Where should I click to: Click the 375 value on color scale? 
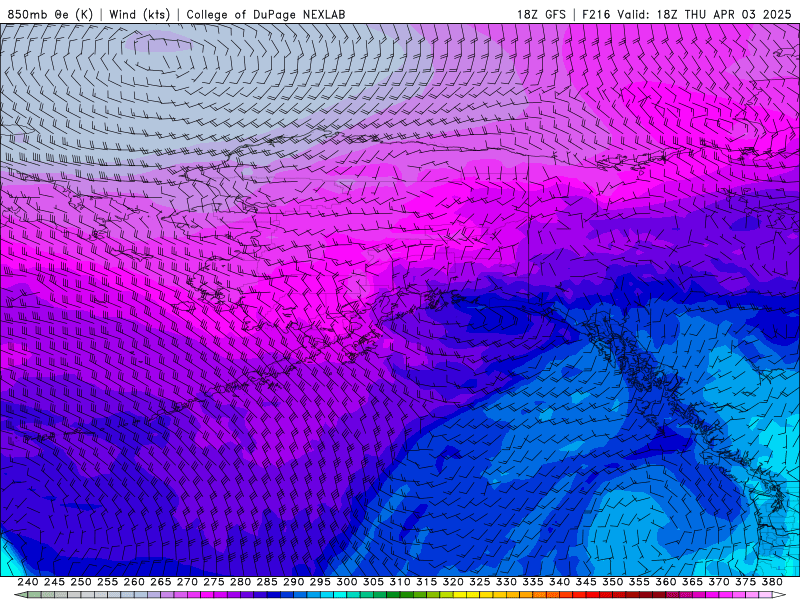[746, 582]
